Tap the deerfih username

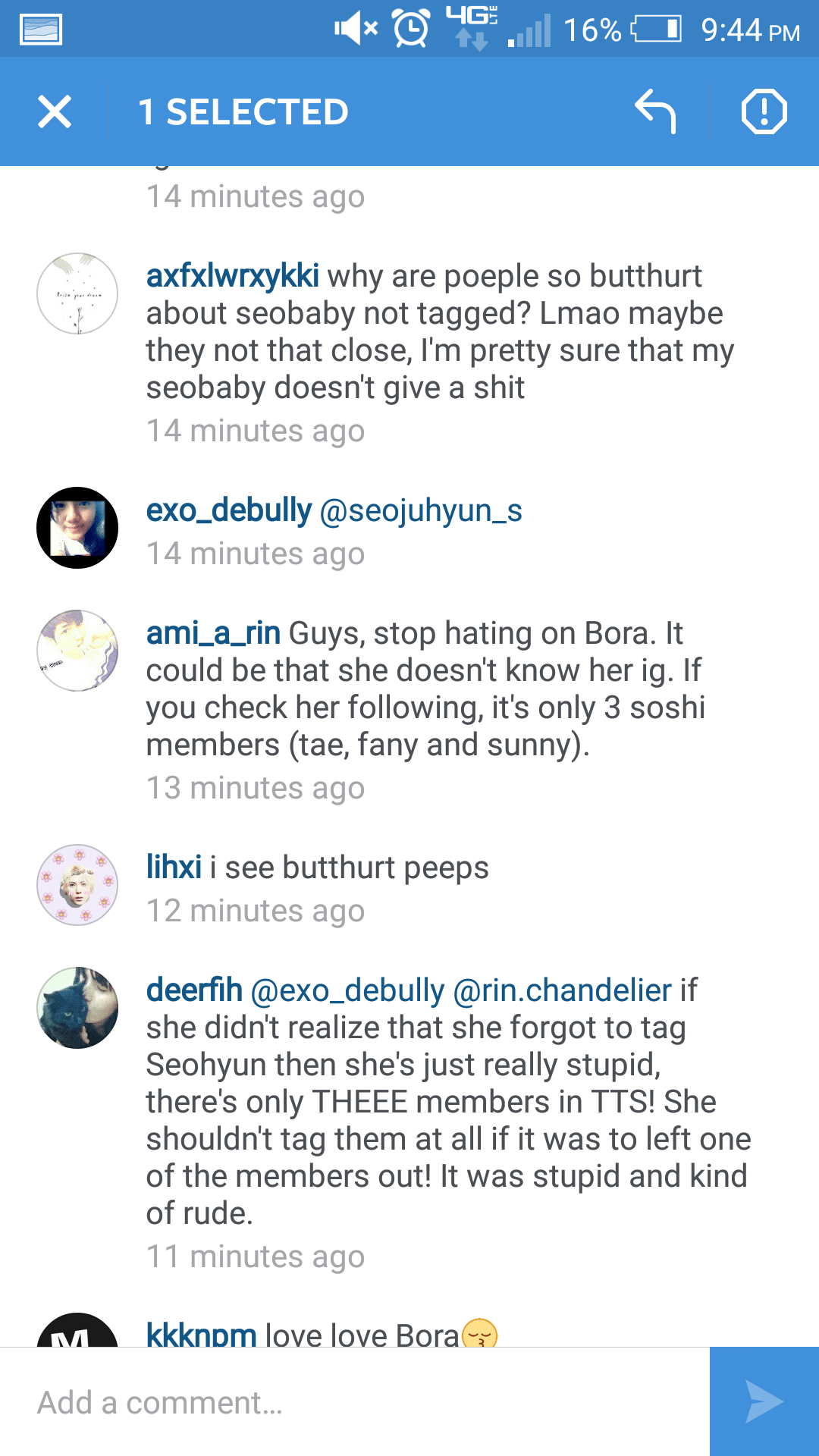(x=194, y=990)
